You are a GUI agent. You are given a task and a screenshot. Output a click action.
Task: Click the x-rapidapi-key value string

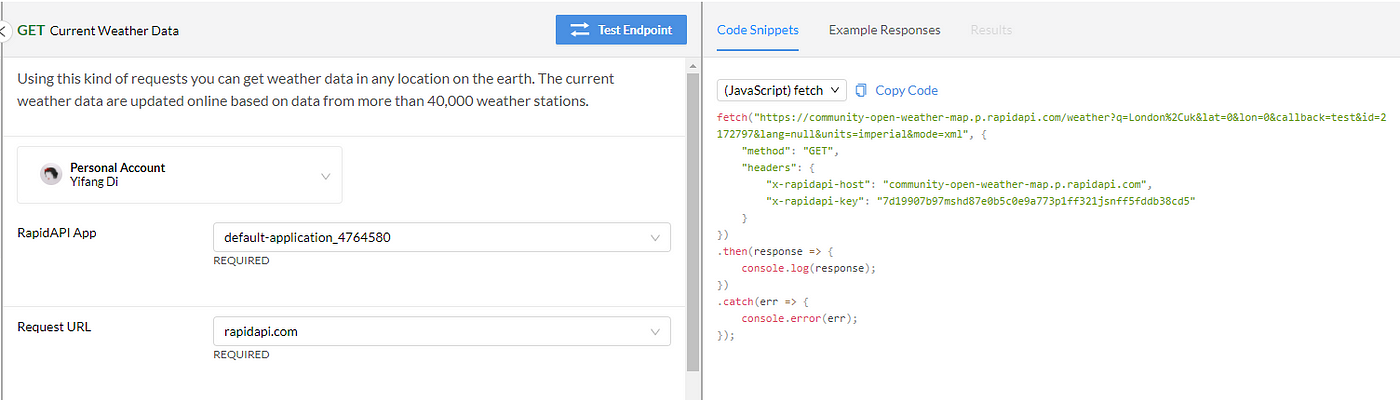1036,200
